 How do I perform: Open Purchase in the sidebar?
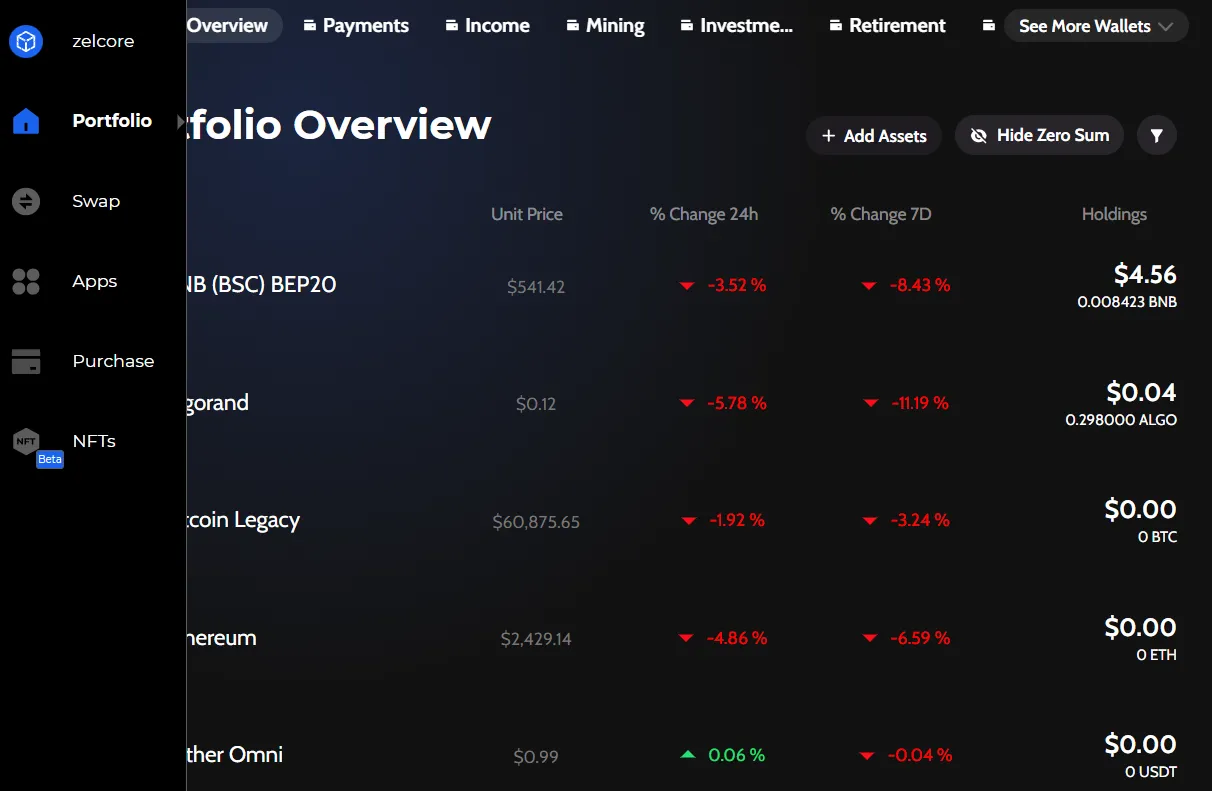pos(113,361)
